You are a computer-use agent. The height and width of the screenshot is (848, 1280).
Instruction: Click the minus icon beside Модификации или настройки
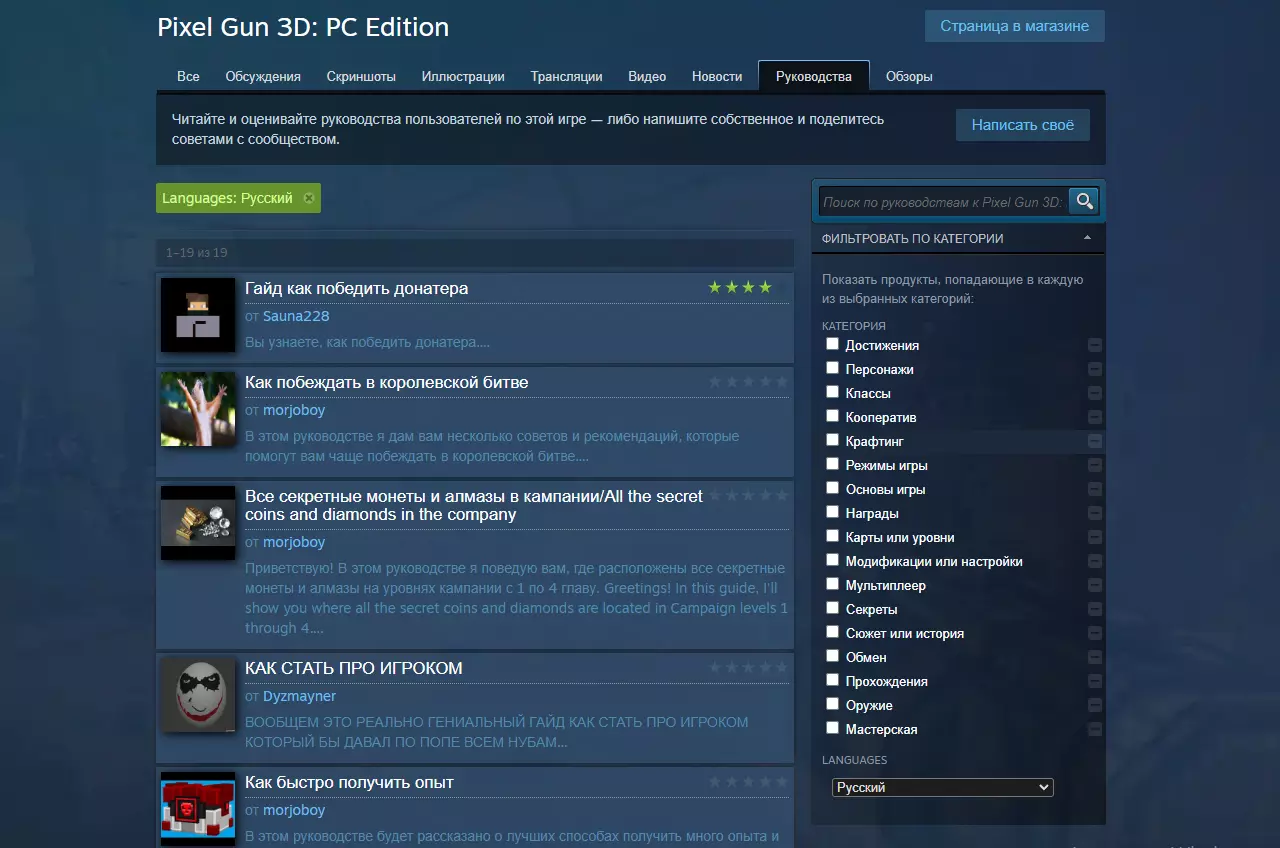[x=1095, y=561]
